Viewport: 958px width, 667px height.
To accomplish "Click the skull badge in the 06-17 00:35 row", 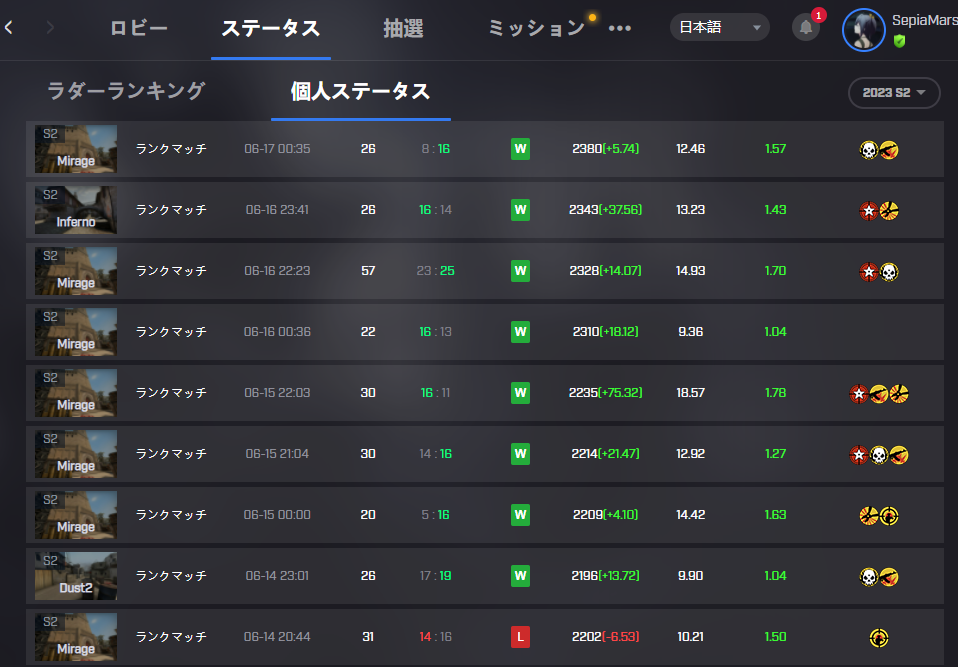I will (x=869, y=150).
